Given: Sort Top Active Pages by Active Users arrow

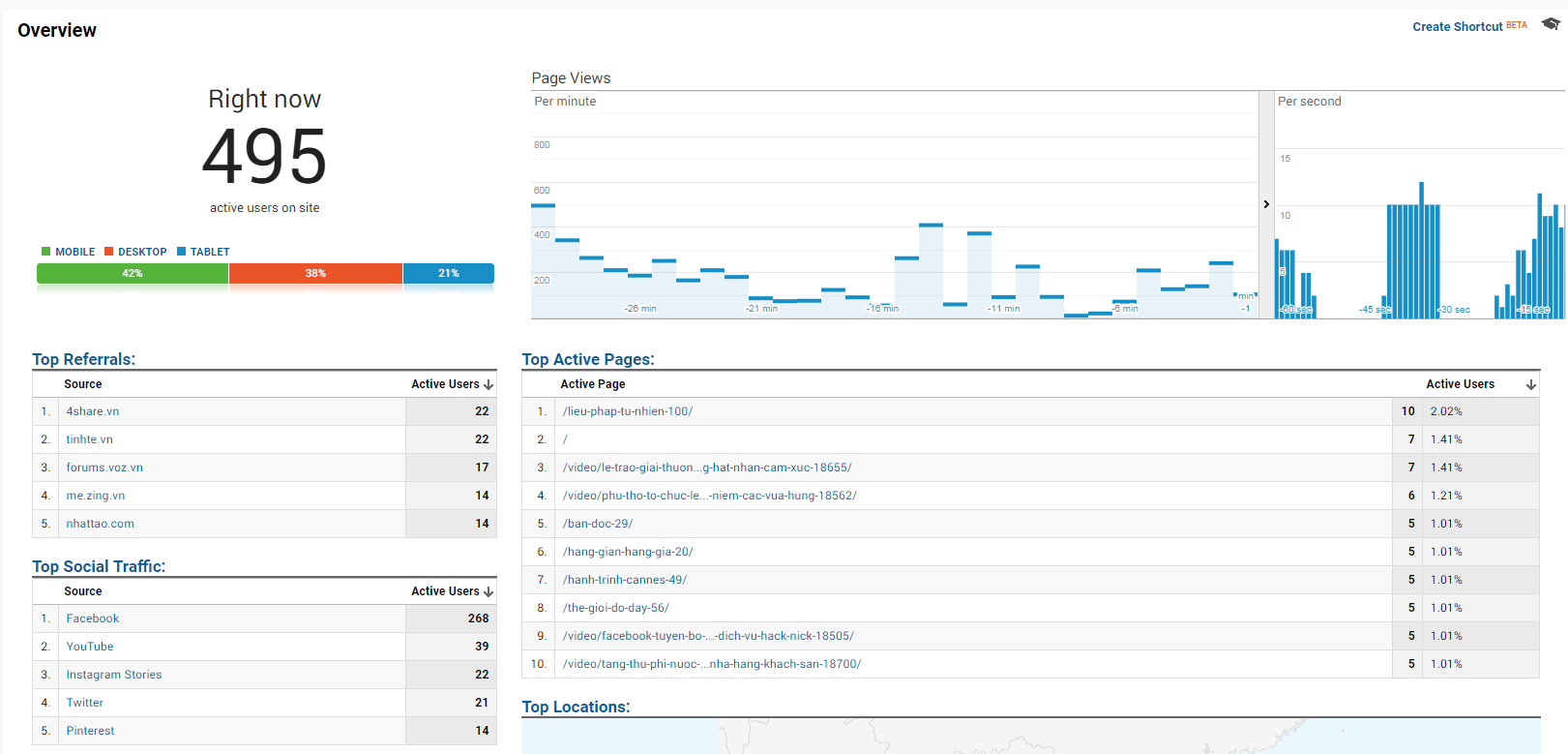Looking at the screenshot, I should [1530, 384].
